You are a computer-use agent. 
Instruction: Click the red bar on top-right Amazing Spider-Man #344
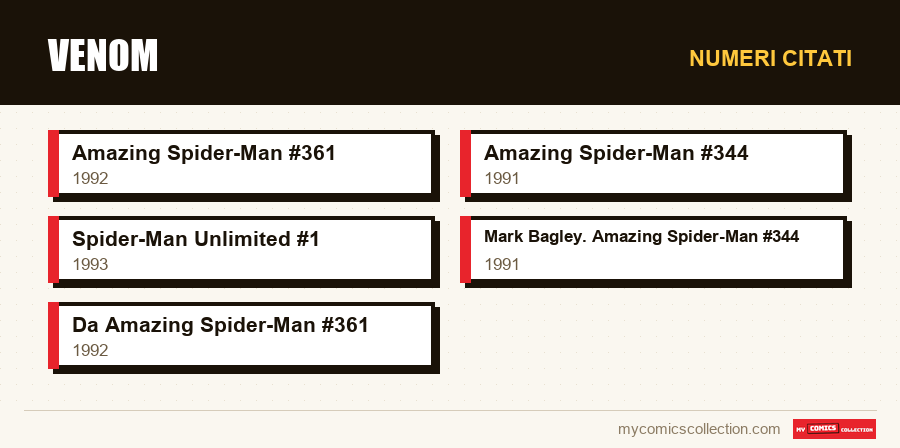465,163
